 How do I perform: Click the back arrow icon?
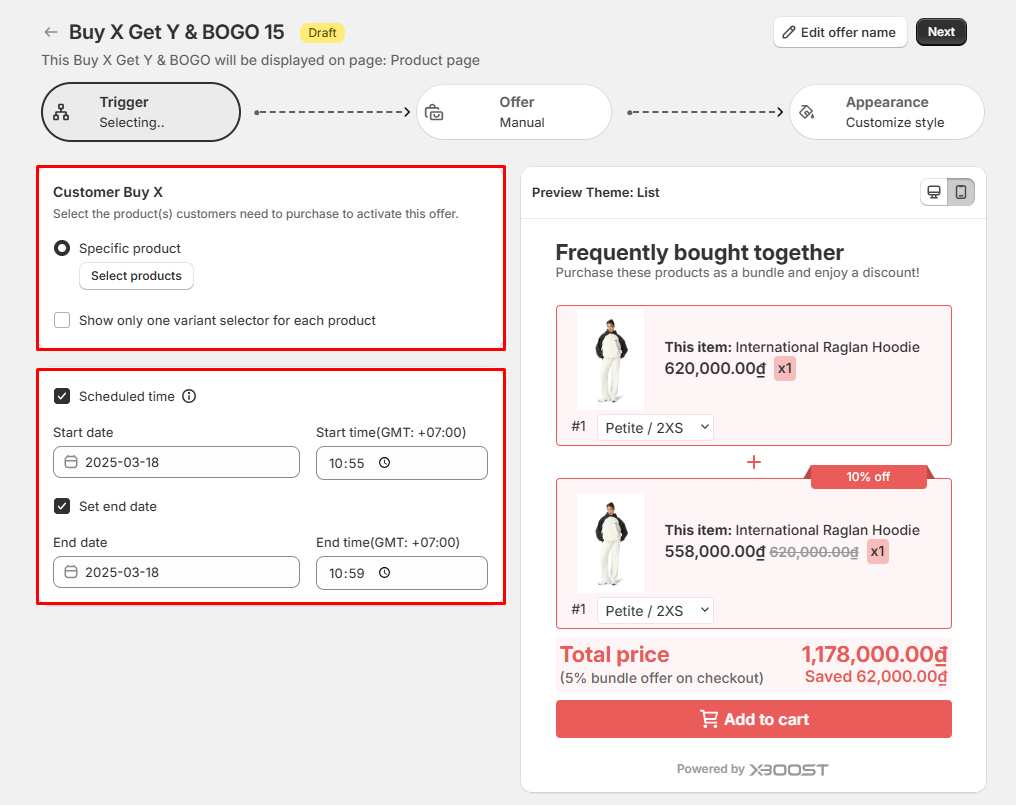(51, 33)
